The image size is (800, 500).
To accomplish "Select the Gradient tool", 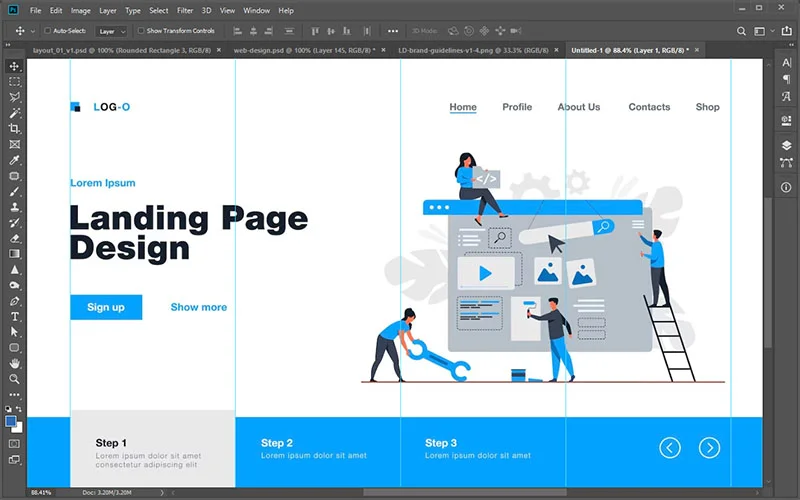I will tap(14, 254).
